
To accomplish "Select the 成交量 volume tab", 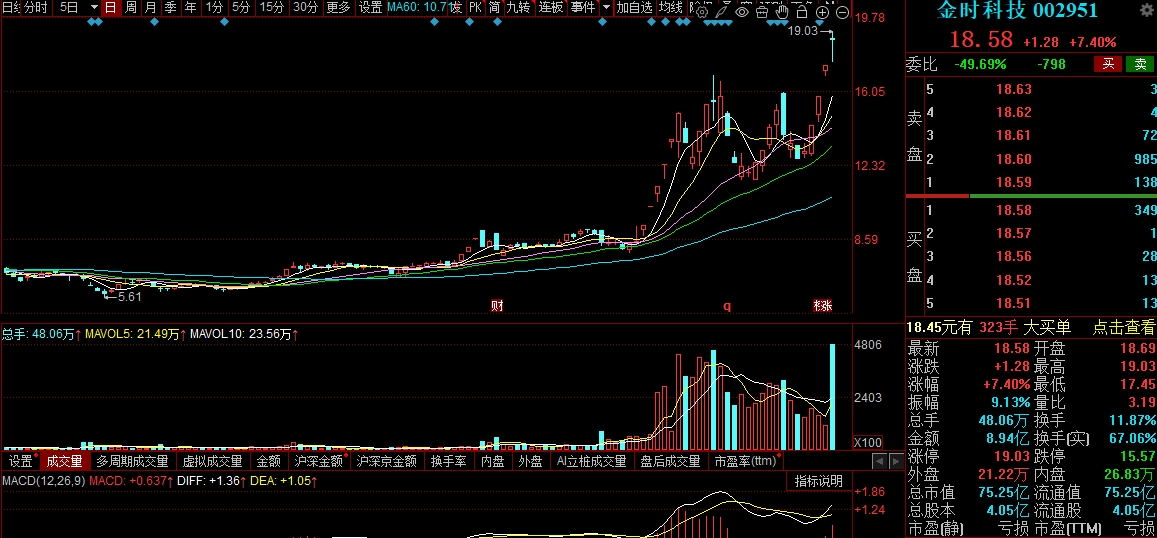I will [65, 462].
